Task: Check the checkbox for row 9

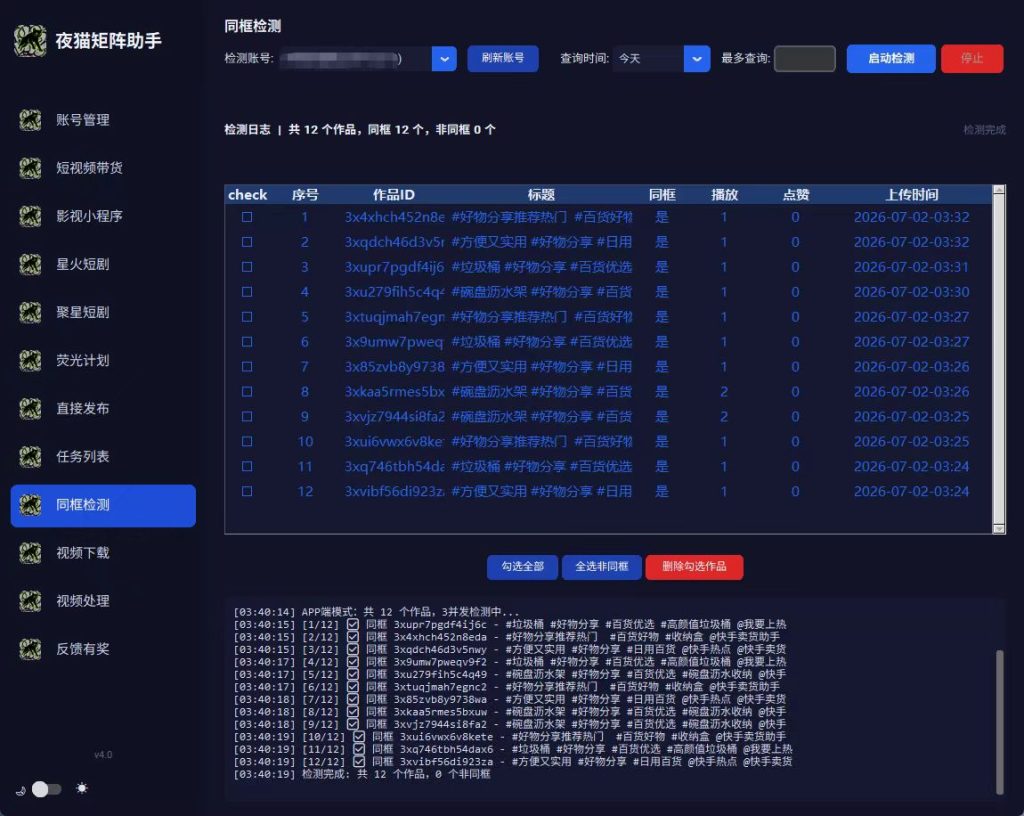Action: [x=247, y=416]
